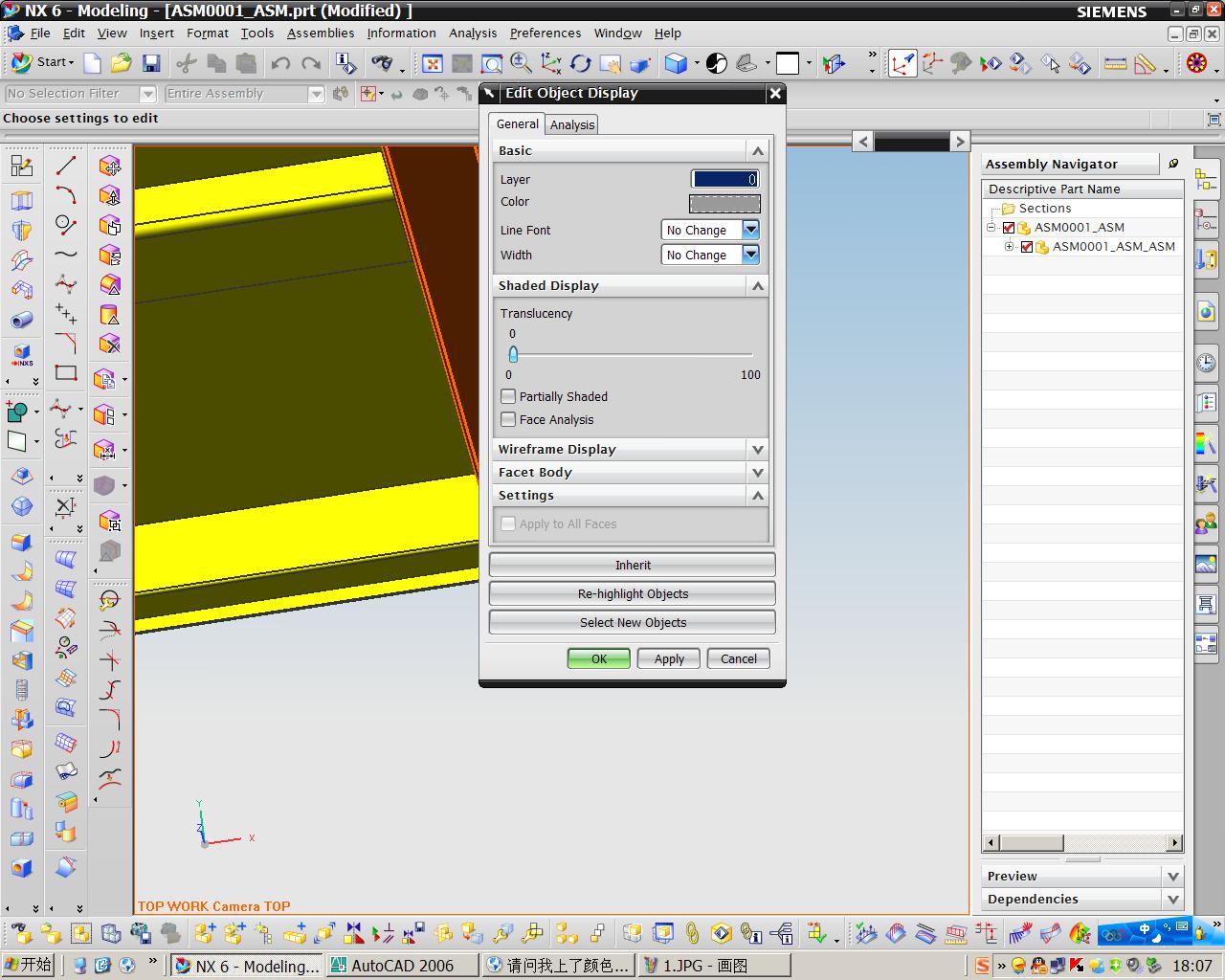
Task: Click the binoculars find icon
Action: click(382, 63)
